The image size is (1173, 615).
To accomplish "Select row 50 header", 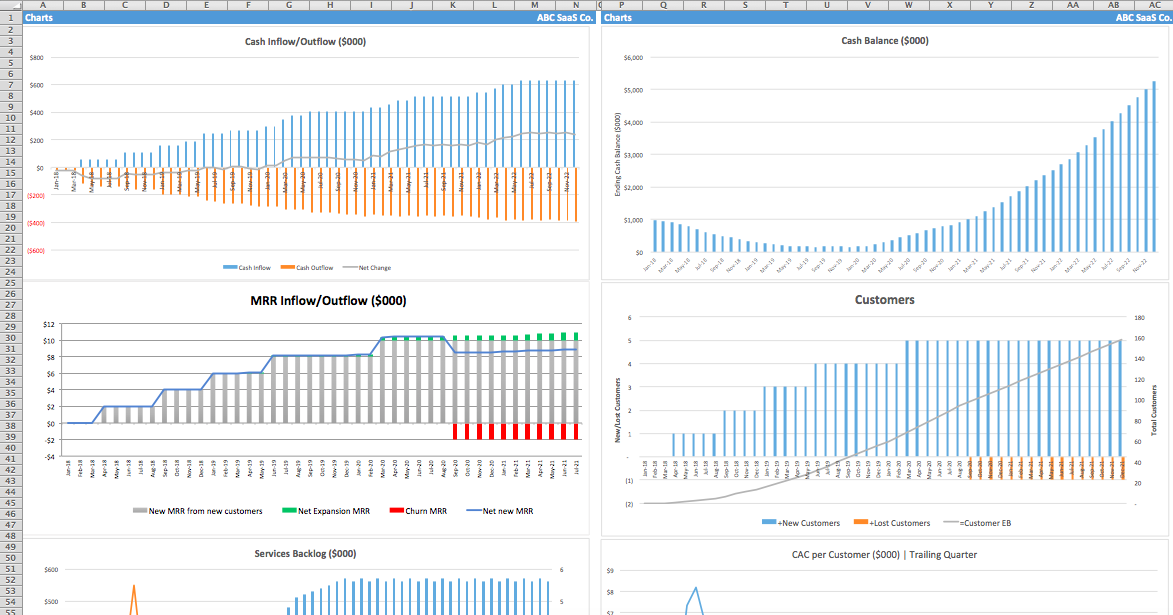I will coord(10,557).
